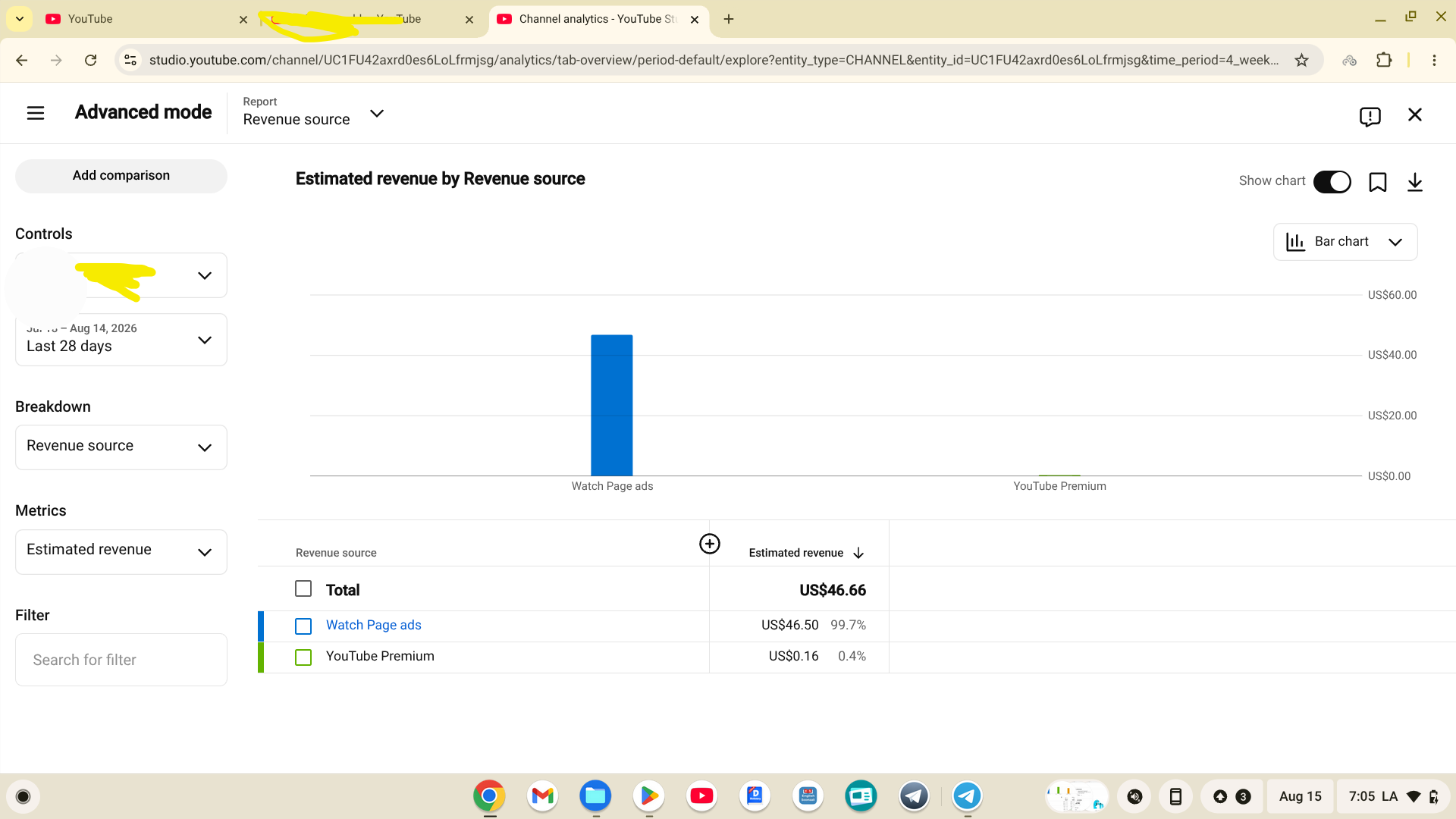Toggle the Show chart switch
The height and width of the screenshot is (819, 1456).
point(1332,182)
